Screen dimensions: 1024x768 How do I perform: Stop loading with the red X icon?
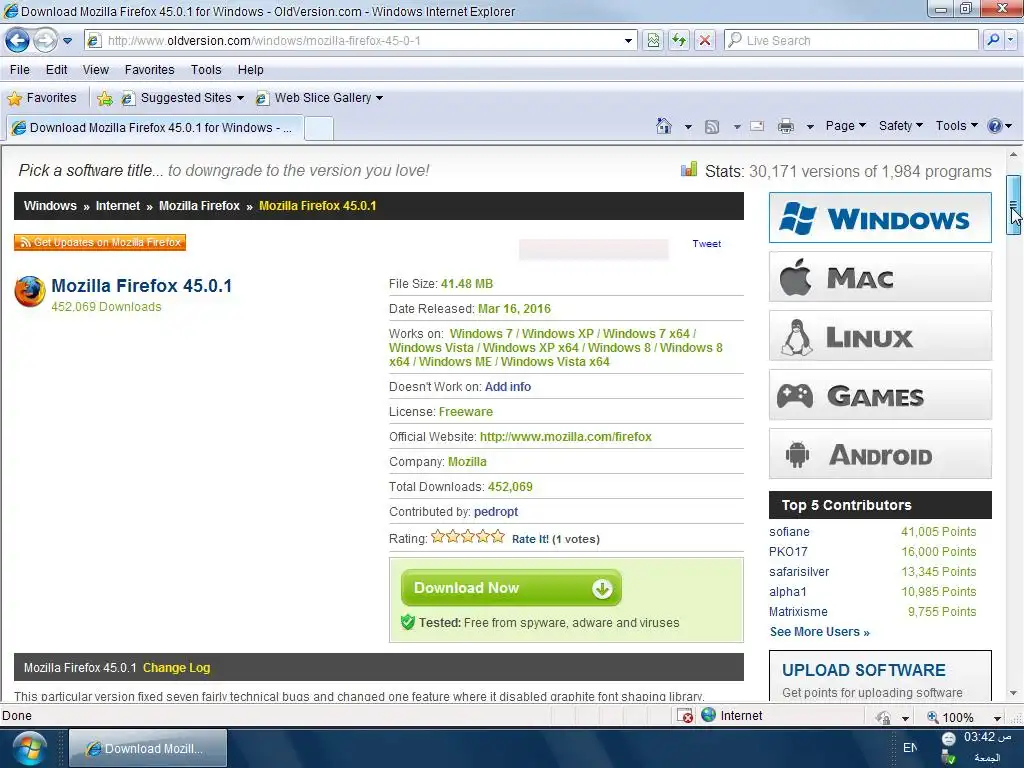[705, 40]
